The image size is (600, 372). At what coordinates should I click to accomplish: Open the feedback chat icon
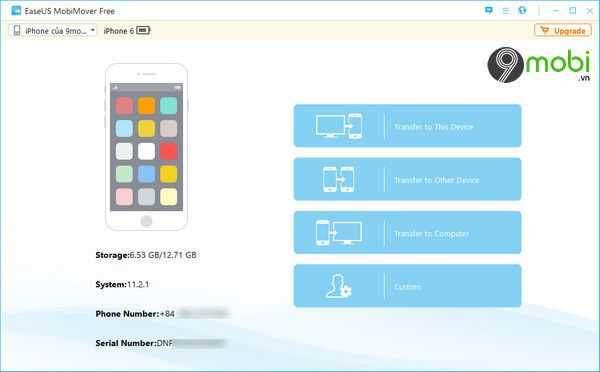(x=489, y=10)
